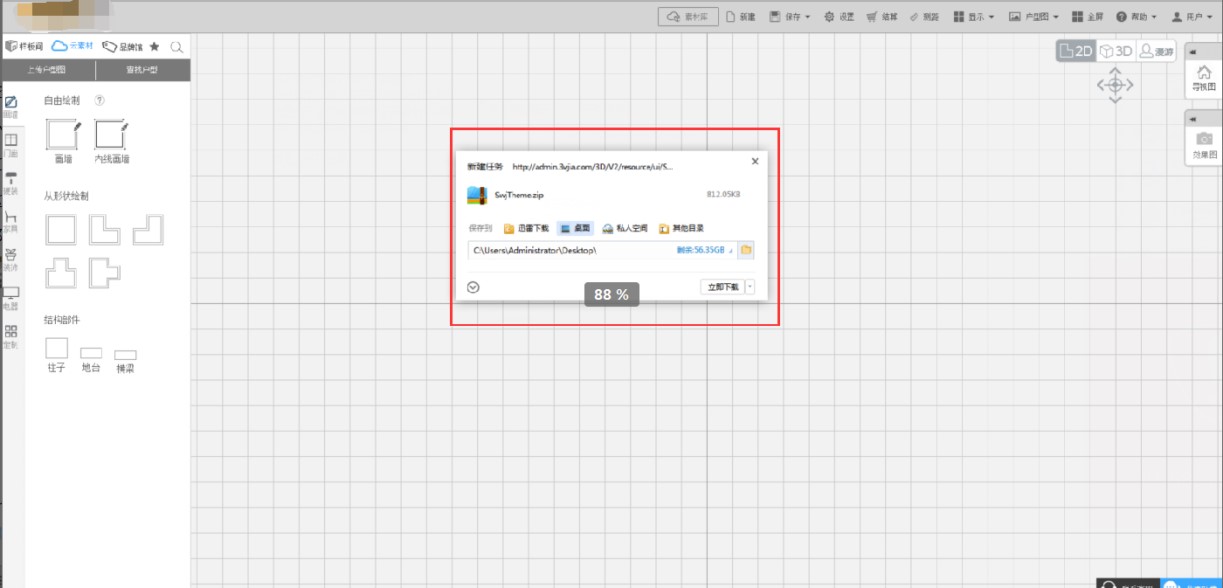
Task: Choose the upward T-shaped room shape
Action: (62, 273)
